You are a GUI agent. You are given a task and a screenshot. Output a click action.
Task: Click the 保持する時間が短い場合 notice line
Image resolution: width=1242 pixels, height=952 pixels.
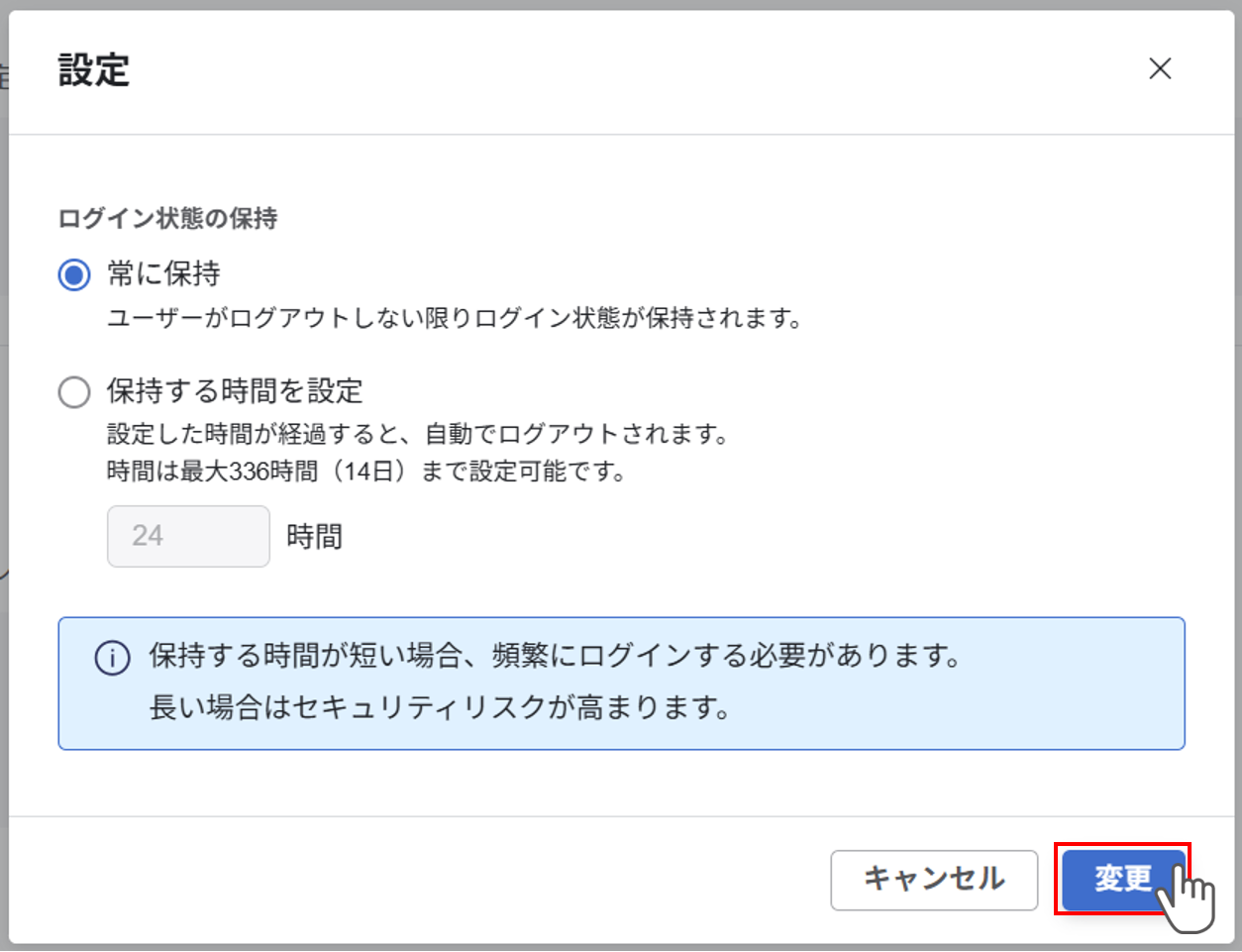point(555,656)
